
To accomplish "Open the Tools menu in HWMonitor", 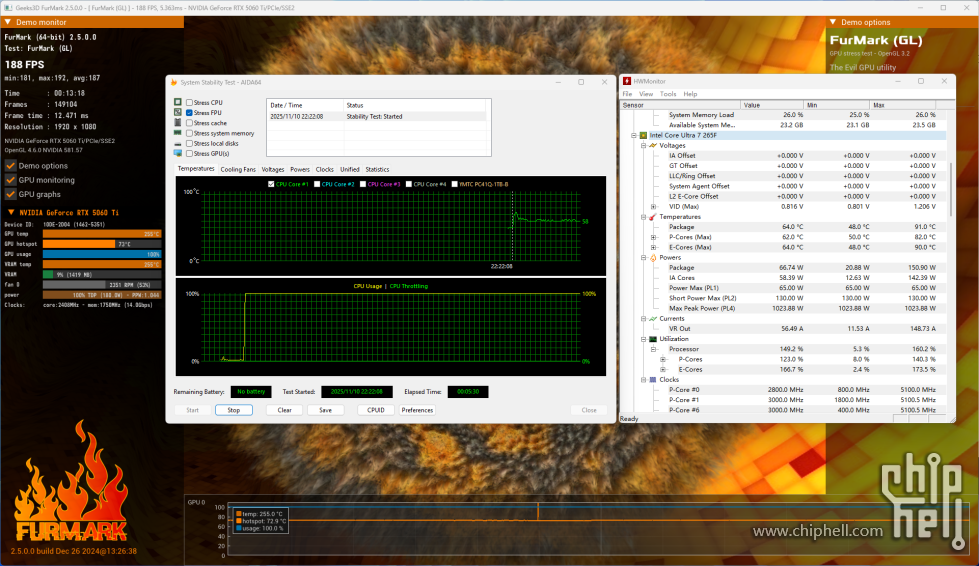I will [x=668, y=94].
